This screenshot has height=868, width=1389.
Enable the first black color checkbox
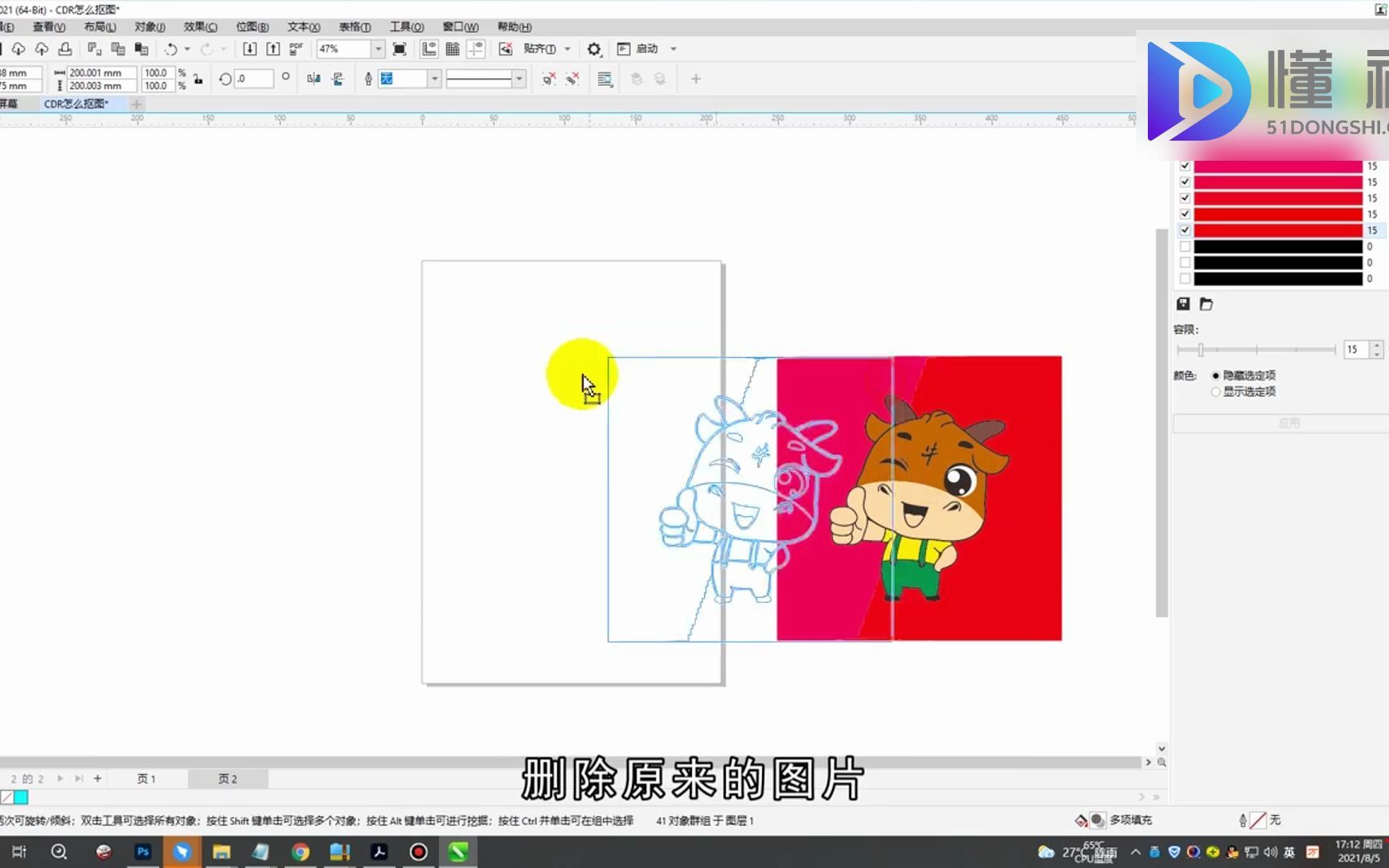[1185, 246]
